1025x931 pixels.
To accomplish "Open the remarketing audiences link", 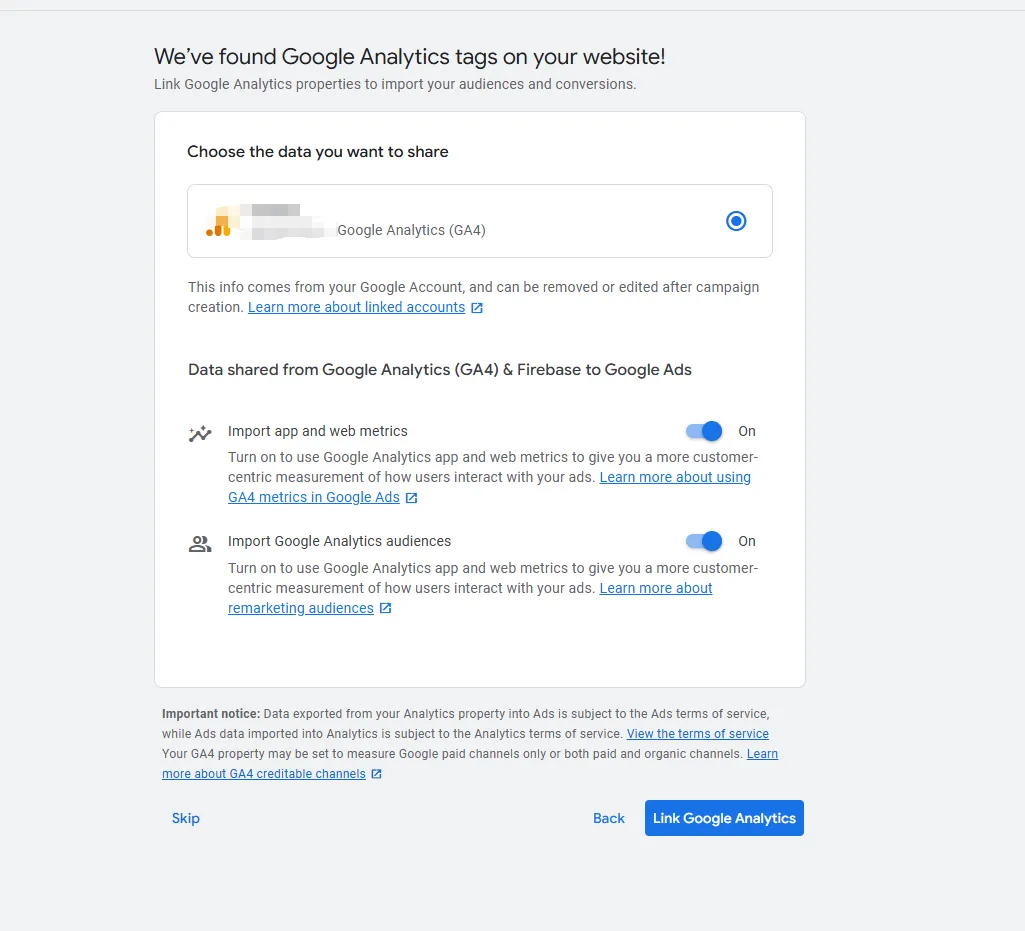I will tap(301, 608).
